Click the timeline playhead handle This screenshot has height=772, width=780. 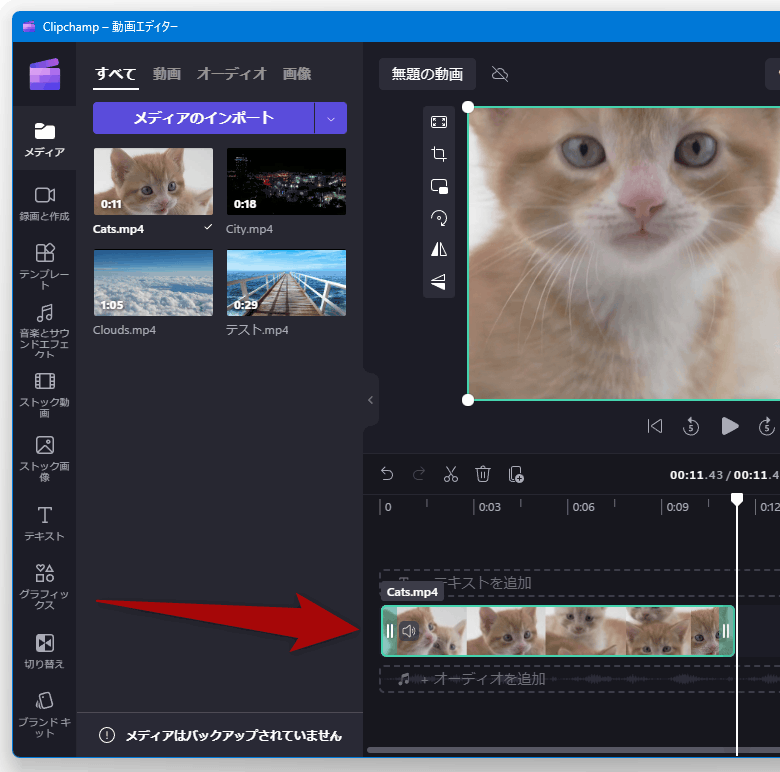click(x=737, y=499)
